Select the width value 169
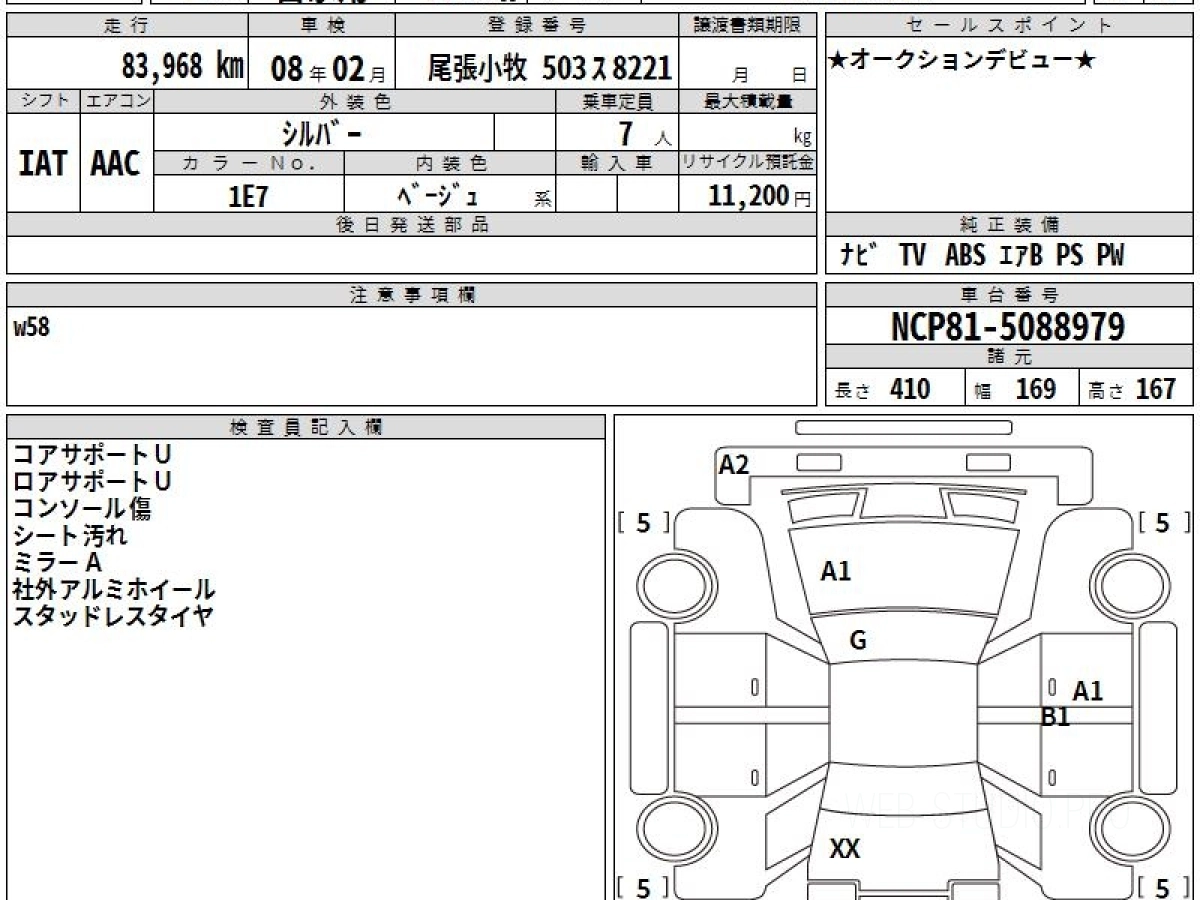Screen dimensions: 1200x900 (x=1035, y=389)
